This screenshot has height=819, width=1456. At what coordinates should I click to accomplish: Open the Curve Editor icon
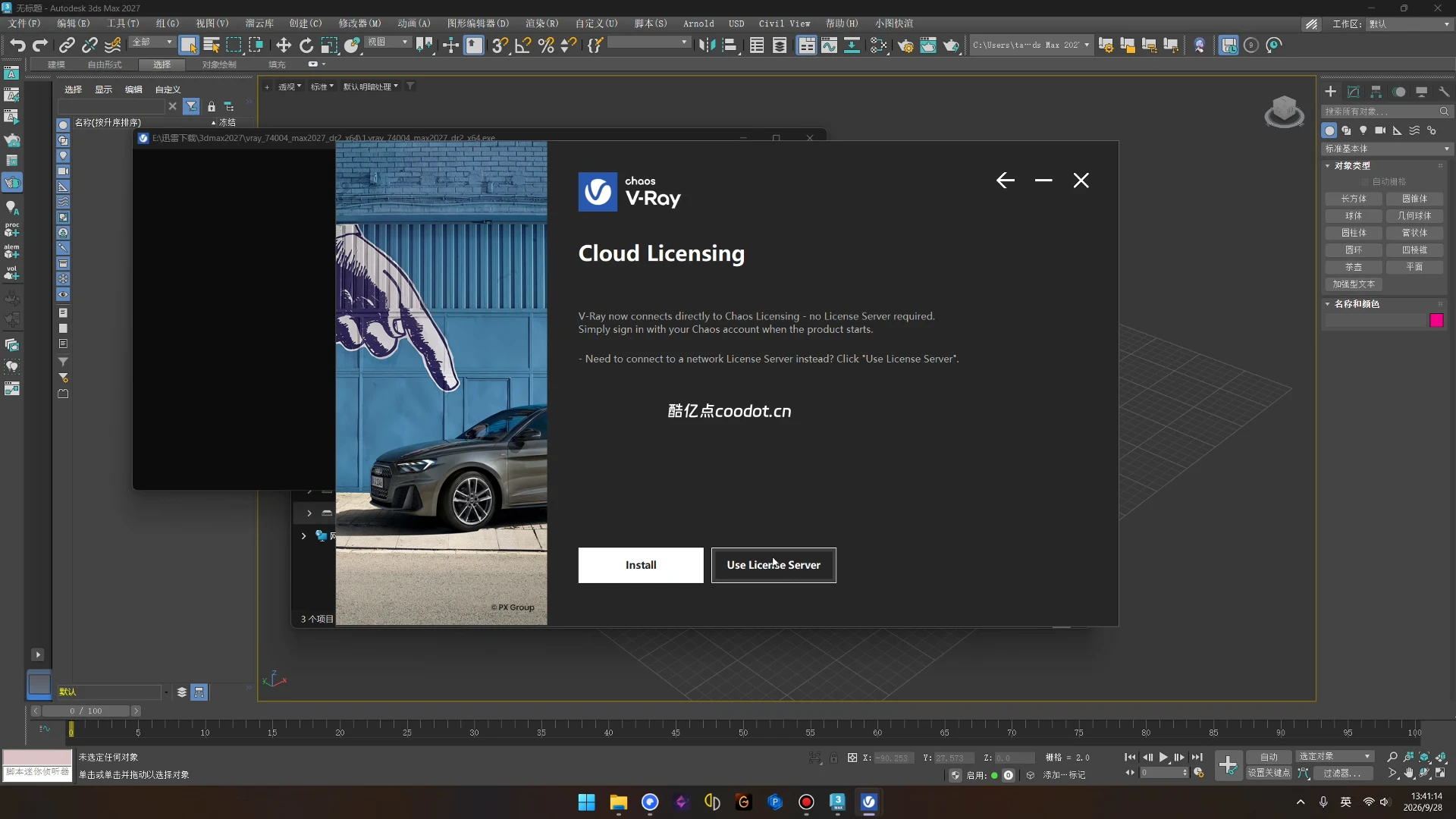pos(830,45)
